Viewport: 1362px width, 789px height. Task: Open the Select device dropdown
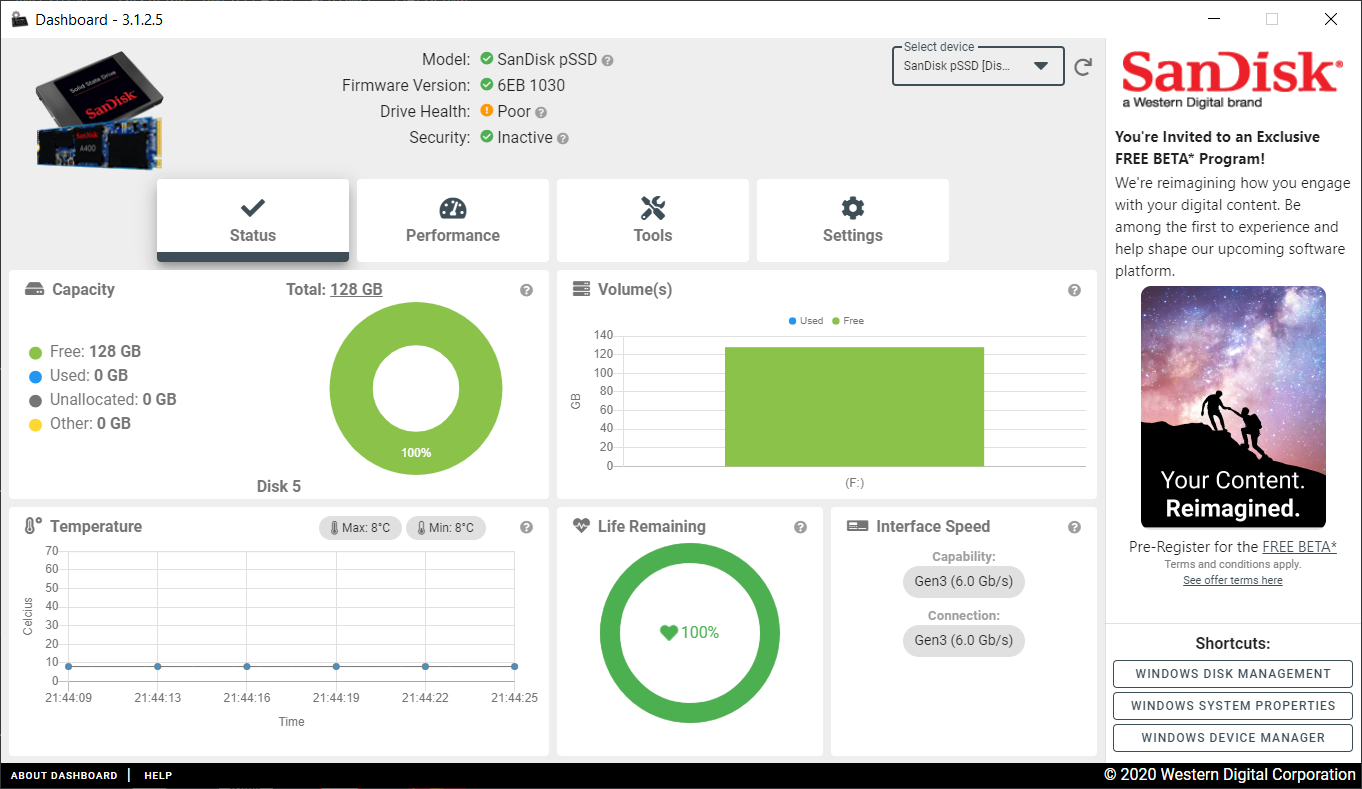pos(978,66)
